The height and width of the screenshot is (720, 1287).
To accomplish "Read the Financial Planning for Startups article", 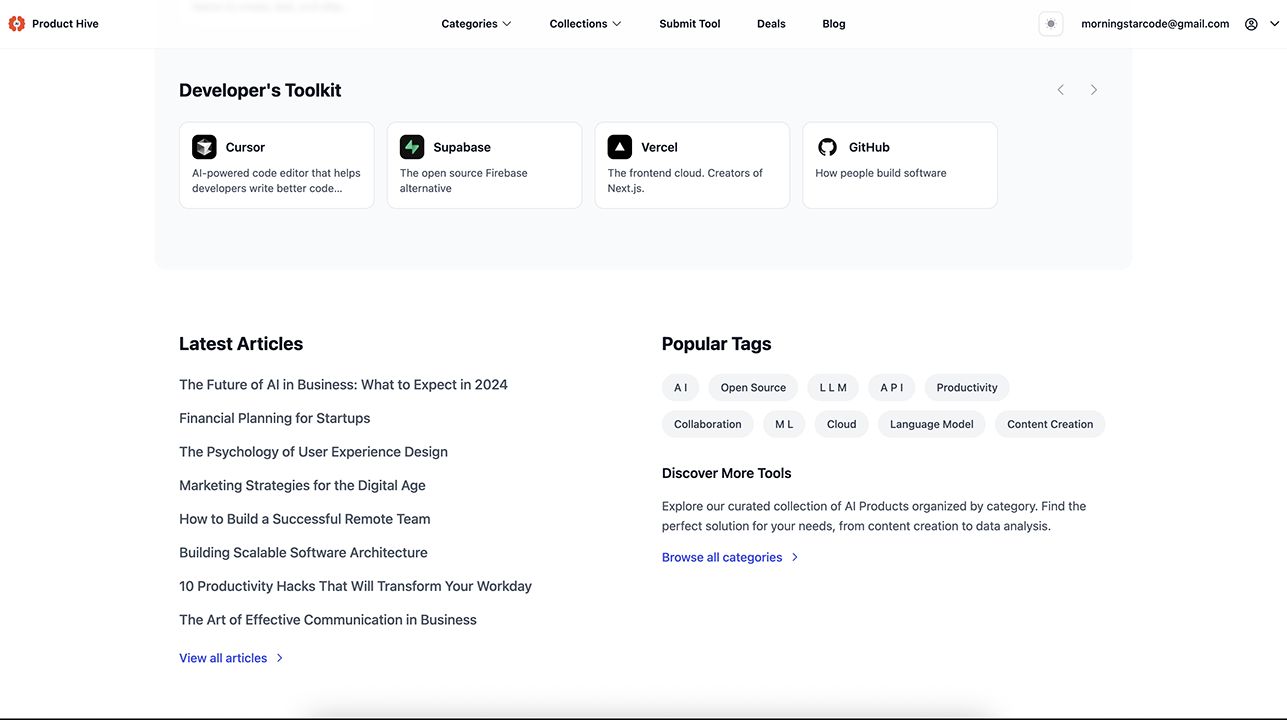I will point(275,418).
